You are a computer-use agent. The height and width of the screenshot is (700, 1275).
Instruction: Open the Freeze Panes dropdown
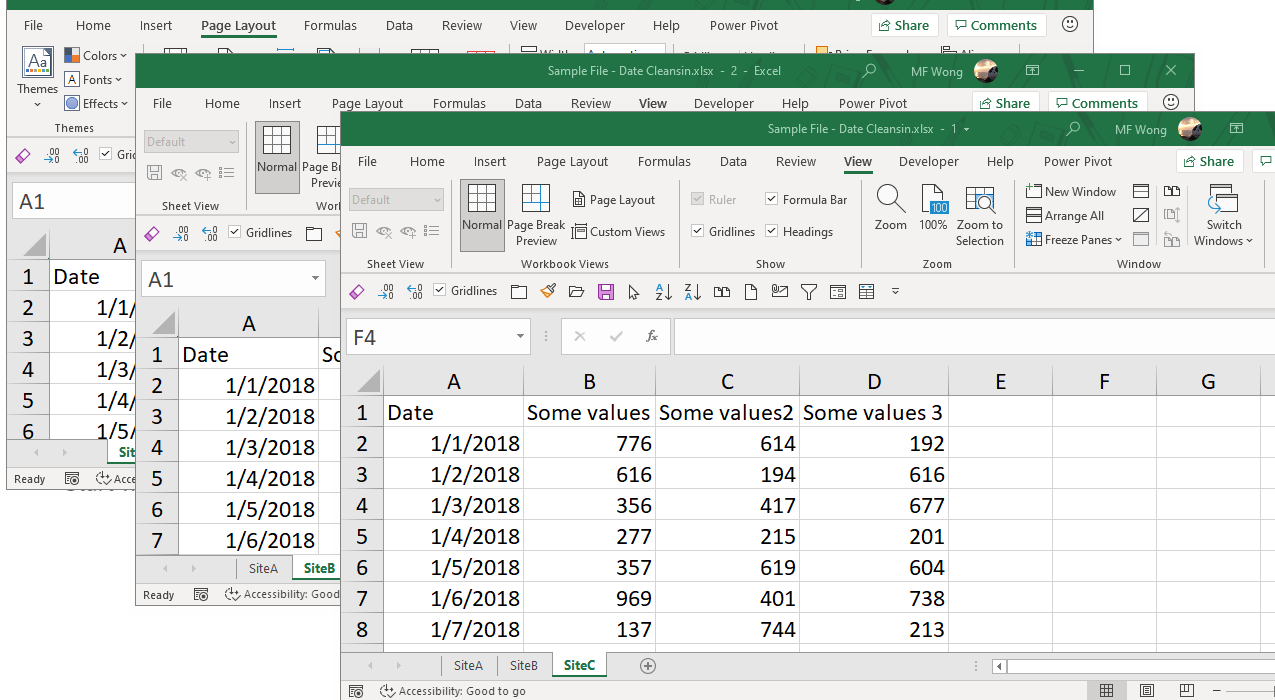click(x=1074, y=239)
